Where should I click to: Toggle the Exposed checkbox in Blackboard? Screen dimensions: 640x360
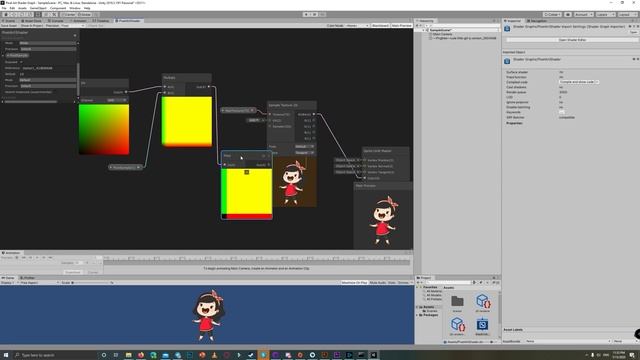(21, 62)
